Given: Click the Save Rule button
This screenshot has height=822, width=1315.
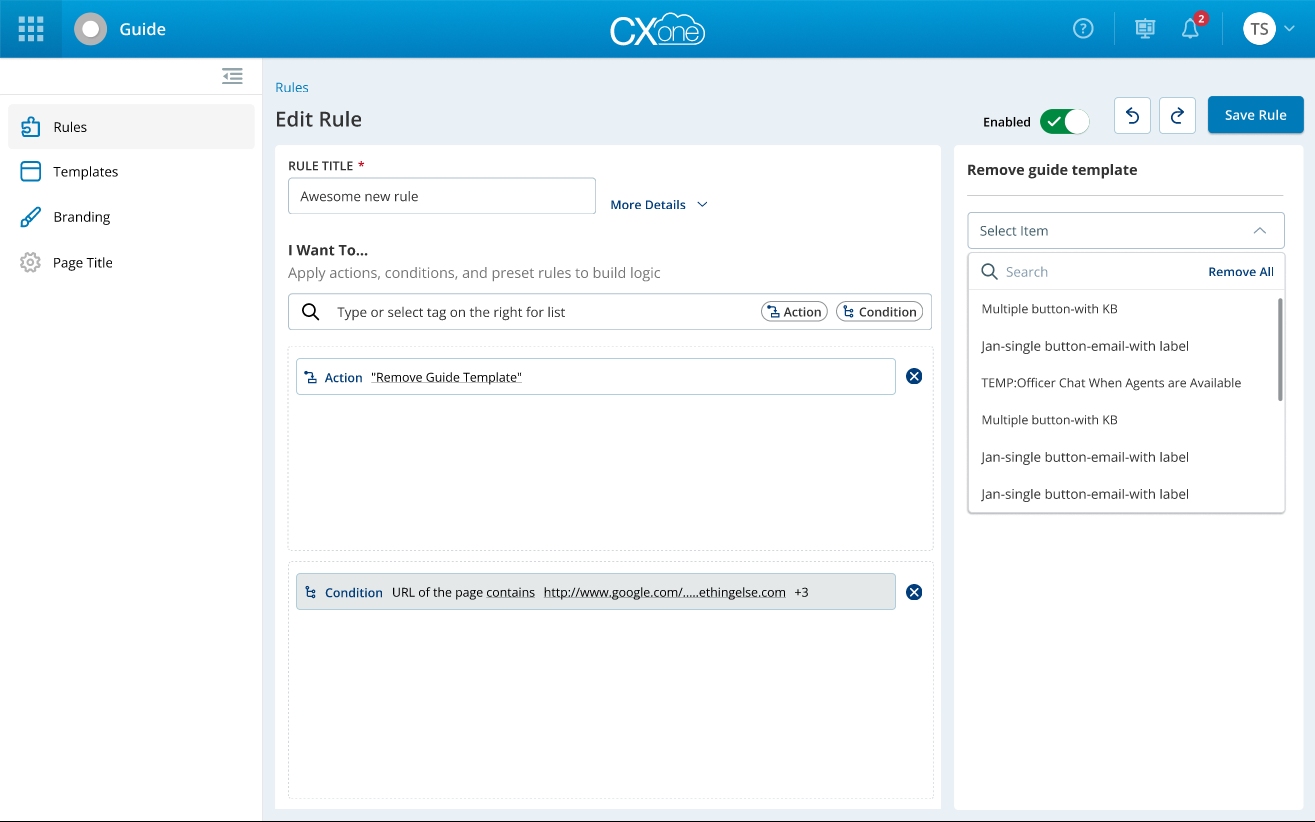Looking at the screenshot, I should (x=1255, y=115).
